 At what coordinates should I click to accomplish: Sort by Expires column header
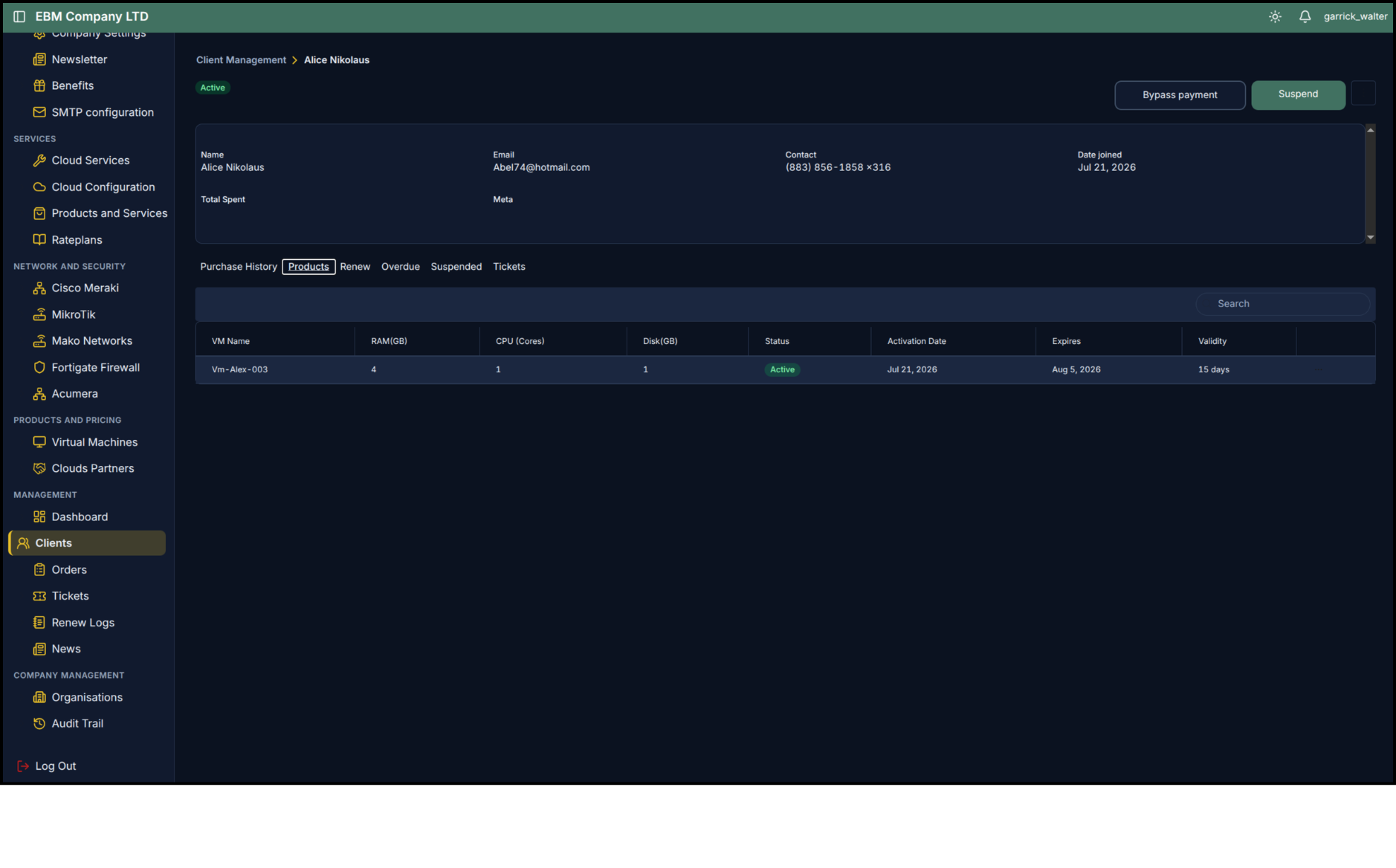tap(1066, 341)
